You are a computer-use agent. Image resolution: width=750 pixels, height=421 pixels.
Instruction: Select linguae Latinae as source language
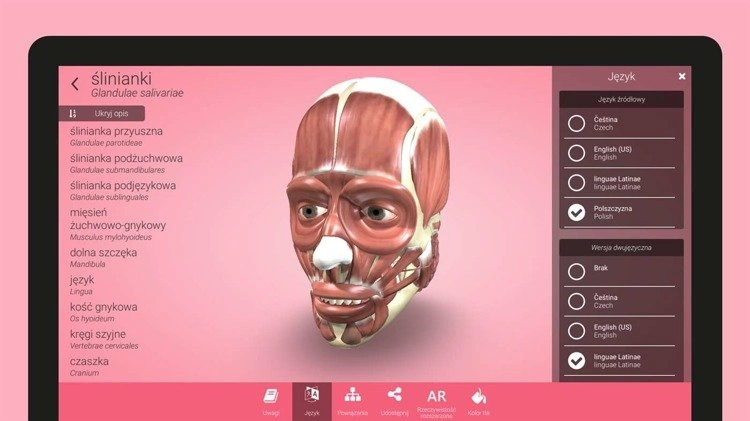click(576, 182)
